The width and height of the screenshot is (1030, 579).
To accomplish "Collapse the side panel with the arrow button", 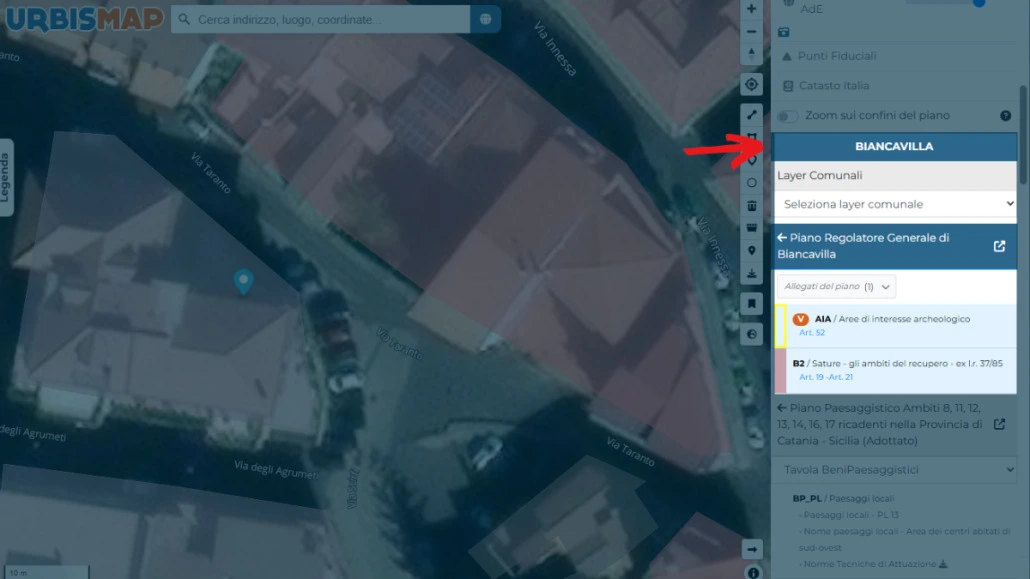I will pyautogui.click(x=751, y=549).
